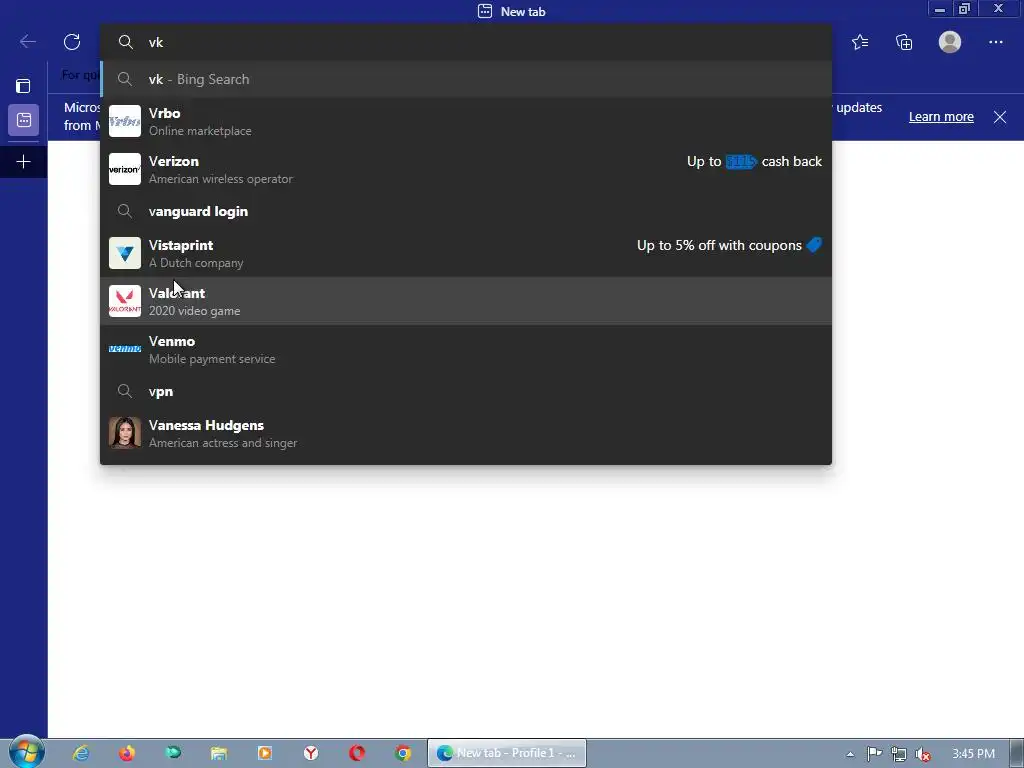Dismiss the notification banner with X
This screenshot has height=768, width=1024.
[1000, 117]
